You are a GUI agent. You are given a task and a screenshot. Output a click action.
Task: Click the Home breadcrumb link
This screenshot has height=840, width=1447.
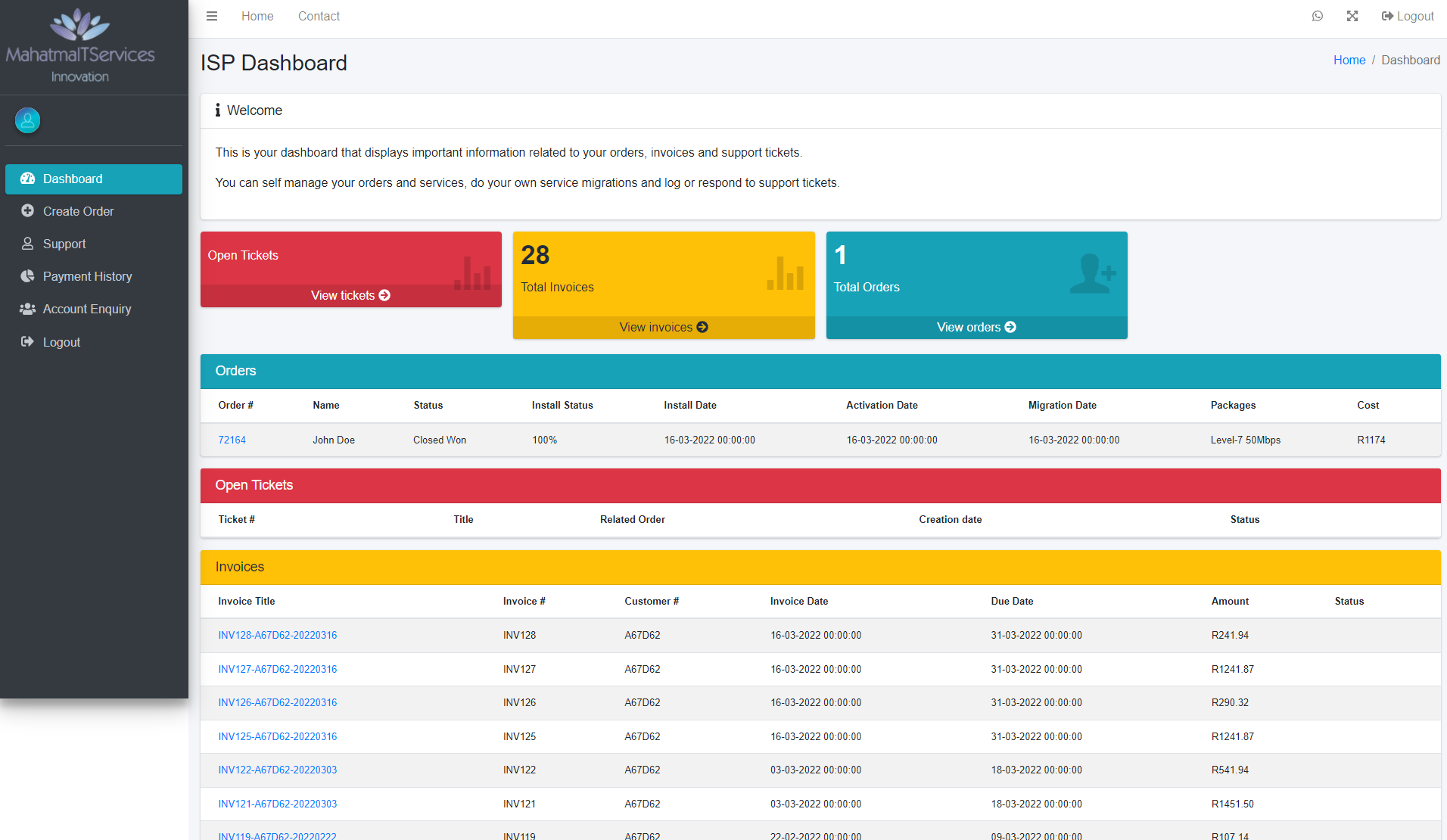tap(1349, 60)
